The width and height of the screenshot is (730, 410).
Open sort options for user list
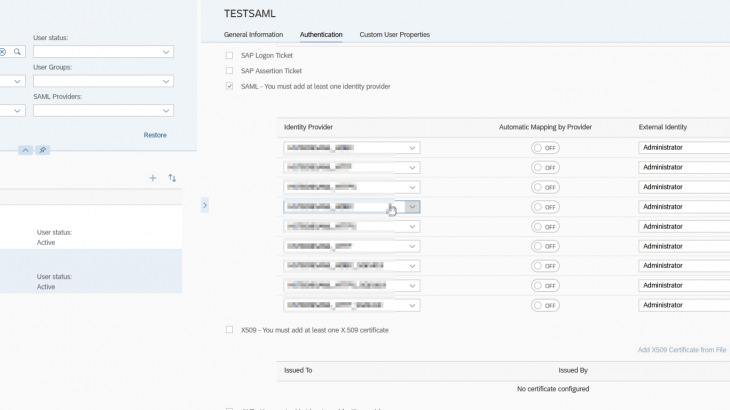(172, 178)
